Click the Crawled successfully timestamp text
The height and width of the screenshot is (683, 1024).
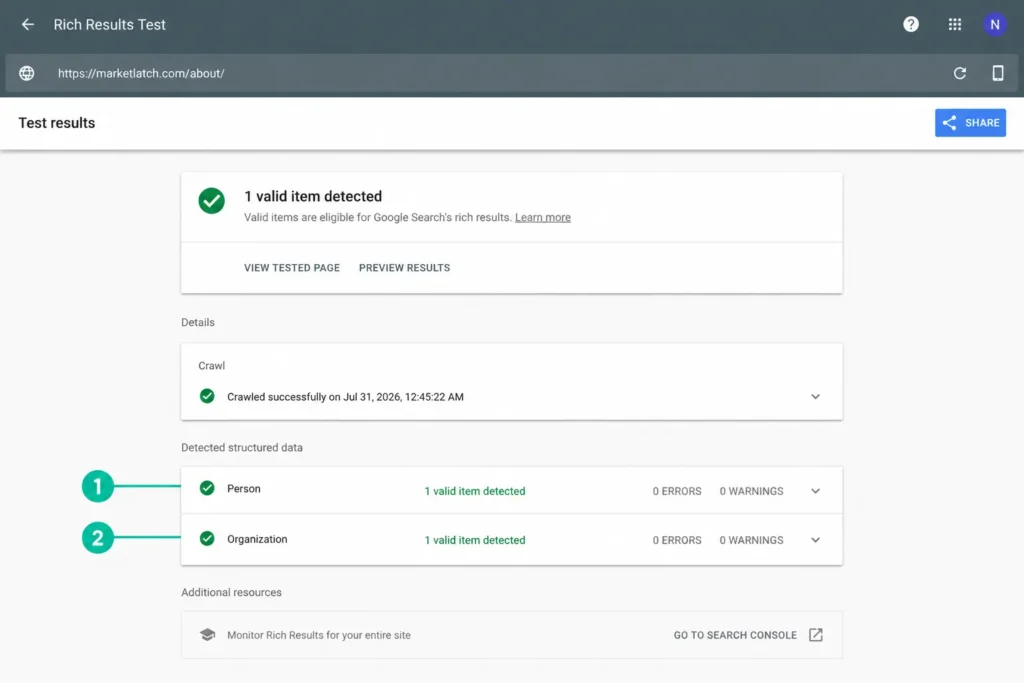click(x=345, y=397)
